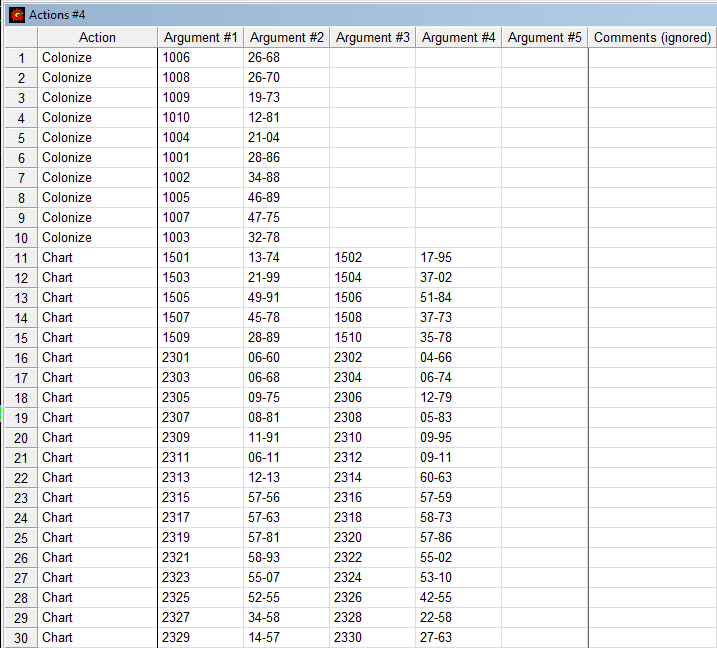Select the Argument #3 column header
Image resolution: width=717 pixels, height=648 pixels.
(x=372, y=37)
